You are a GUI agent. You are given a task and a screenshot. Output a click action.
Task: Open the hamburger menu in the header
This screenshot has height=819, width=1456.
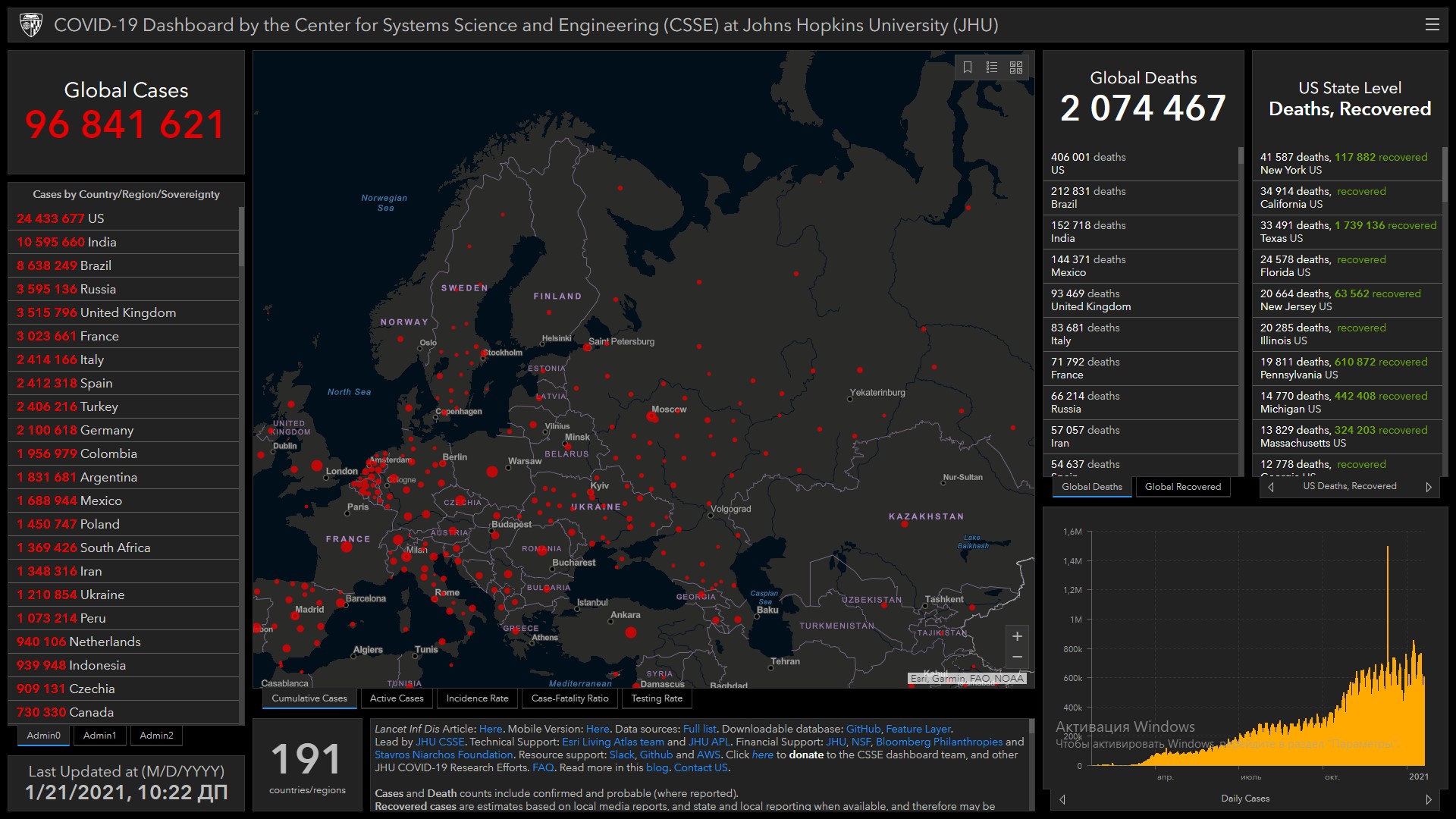pos(1432,25)
